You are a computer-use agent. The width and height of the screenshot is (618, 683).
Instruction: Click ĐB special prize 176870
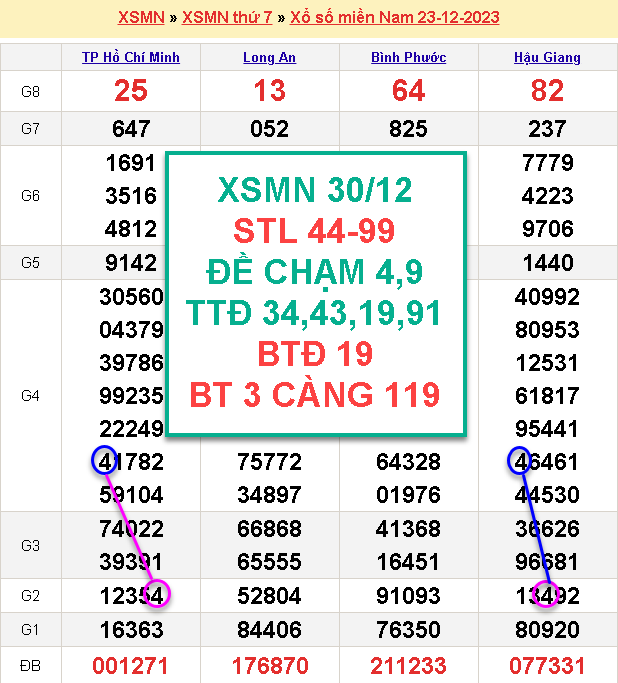270,666
